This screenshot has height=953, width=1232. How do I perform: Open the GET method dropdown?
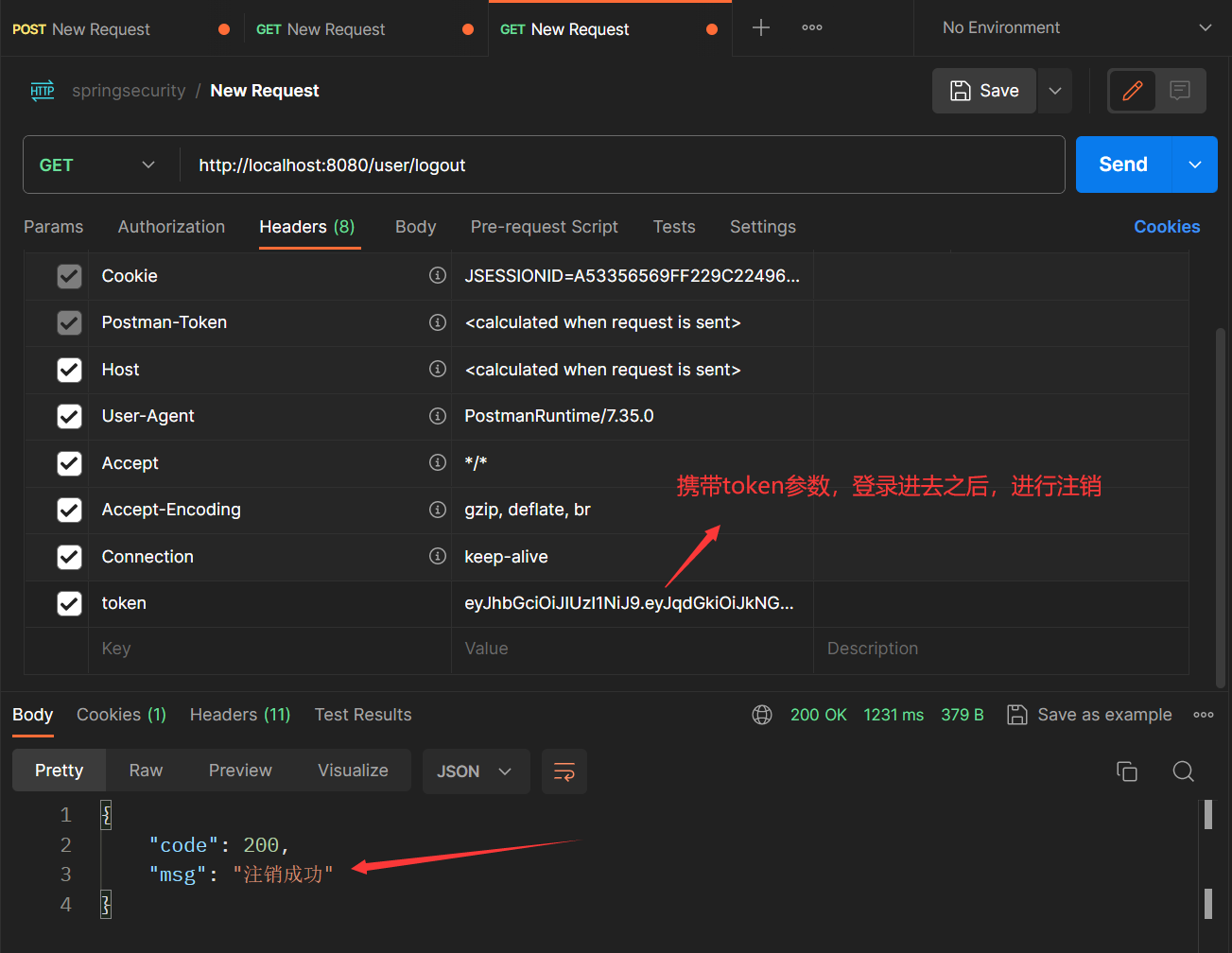[98, 165]
